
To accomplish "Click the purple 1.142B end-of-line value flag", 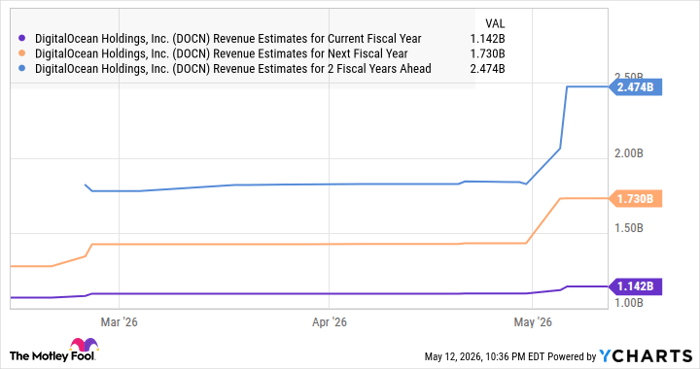I will [635, 286].
